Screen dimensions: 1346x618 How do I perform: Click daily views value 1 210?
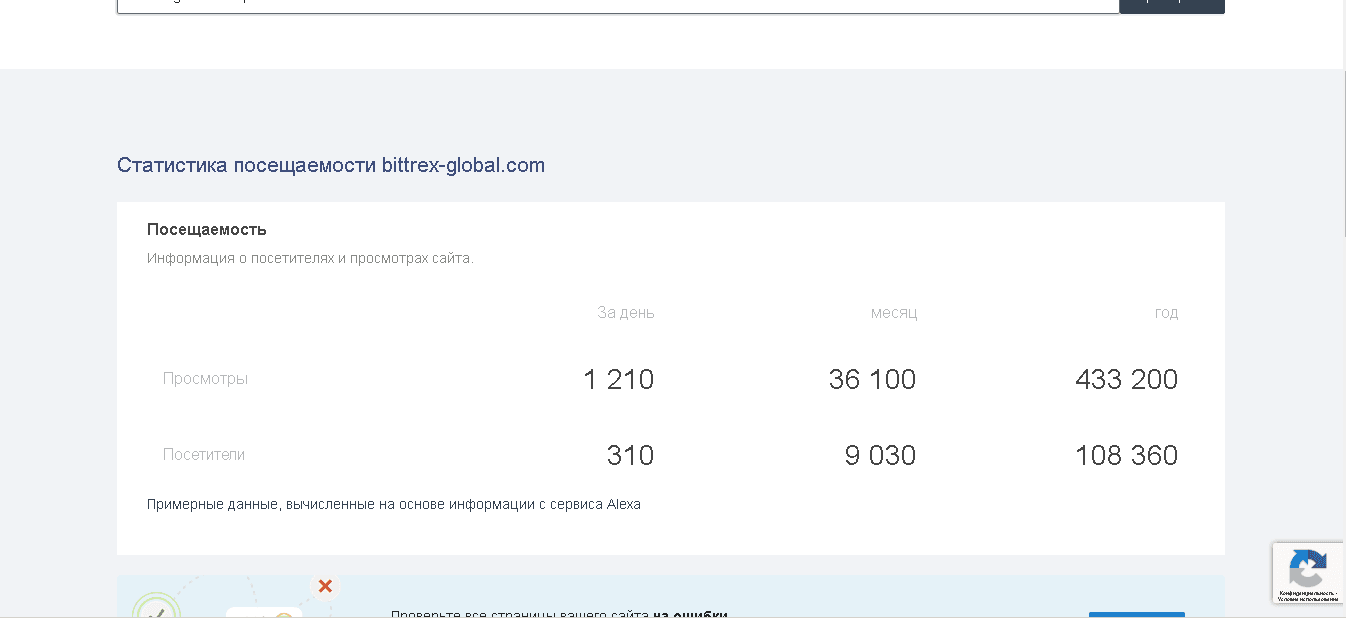618,379
